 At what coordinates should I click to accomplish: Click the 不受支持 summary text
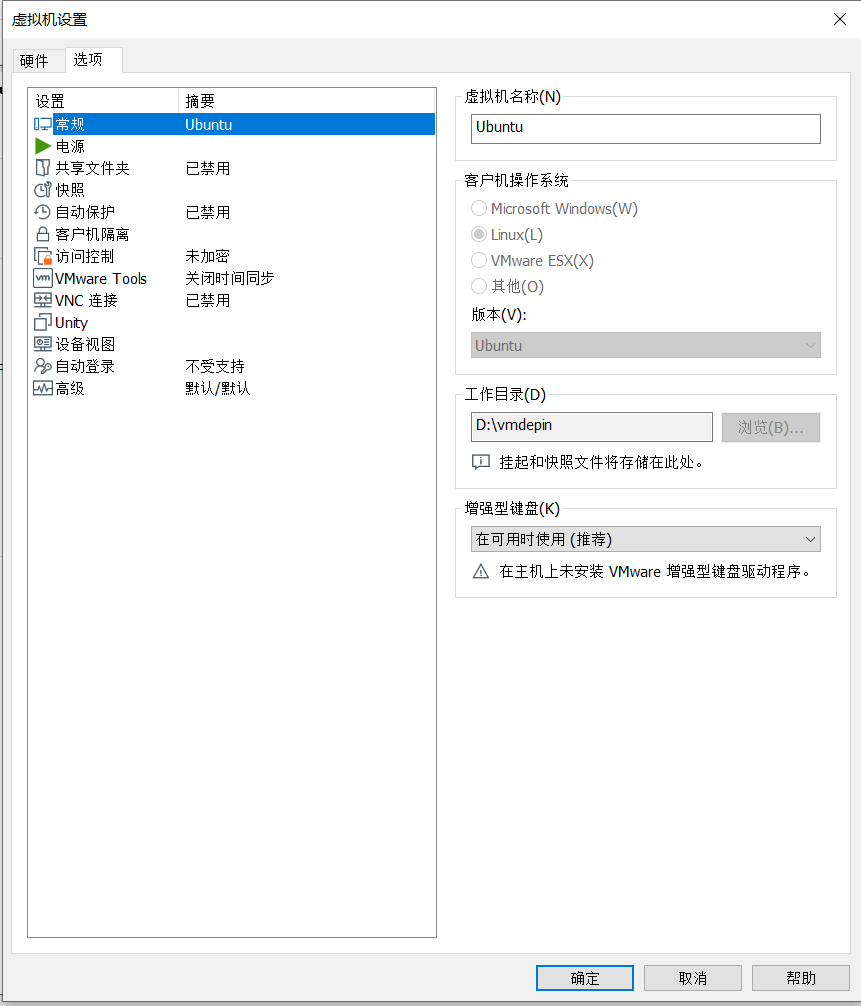click(215, 366)
